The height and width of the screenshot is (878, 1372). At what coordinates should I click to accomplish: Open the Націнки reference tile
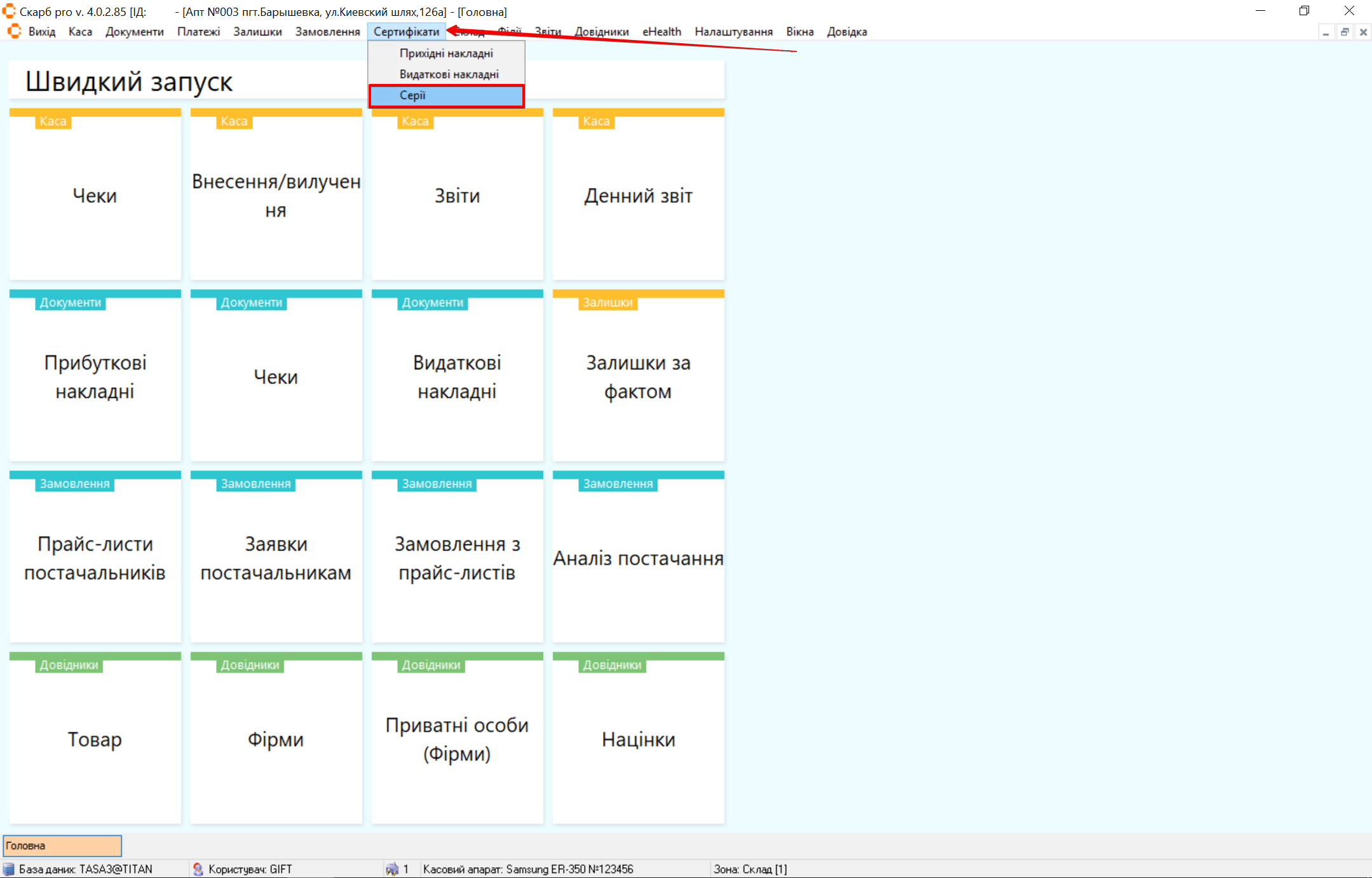click(x=638, y=739)
